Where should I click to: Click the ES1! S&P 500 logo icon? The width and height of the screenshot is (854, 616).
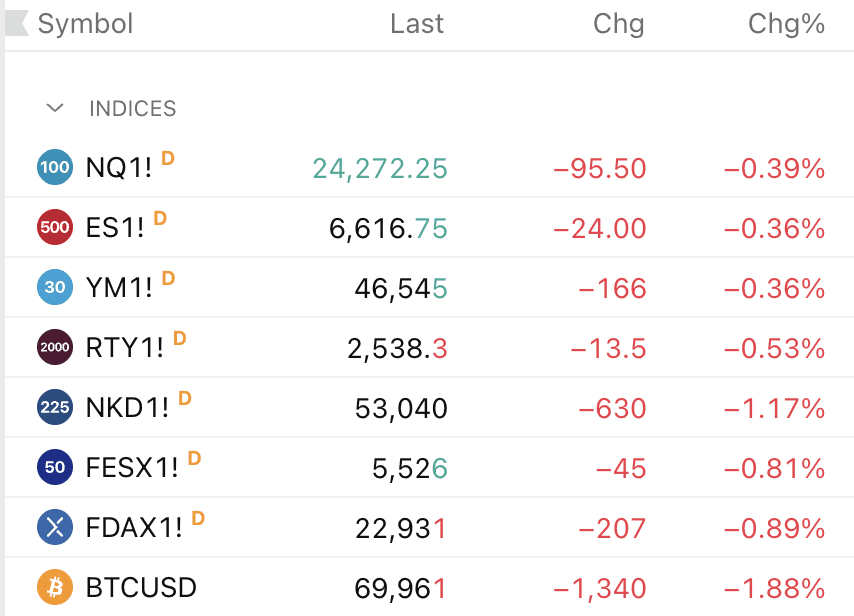pos(55,228)
